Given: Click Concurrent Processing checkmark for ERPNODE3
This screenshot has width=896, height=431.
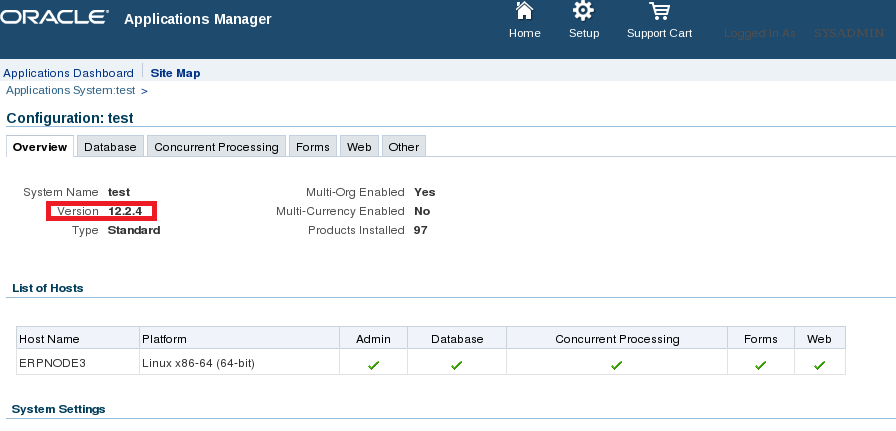Looking at the screenshot, I should click(x=617, y=365).
